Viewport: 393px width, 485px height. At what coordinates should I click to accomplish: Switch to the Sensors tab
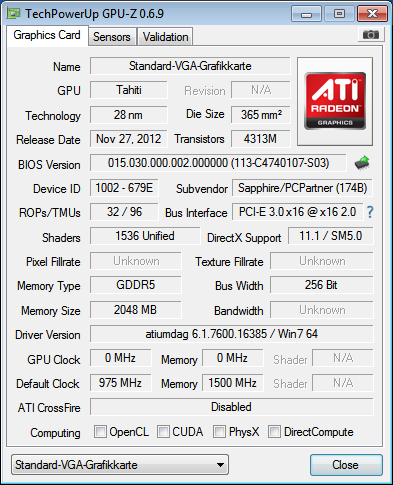[x=112, y=37]
